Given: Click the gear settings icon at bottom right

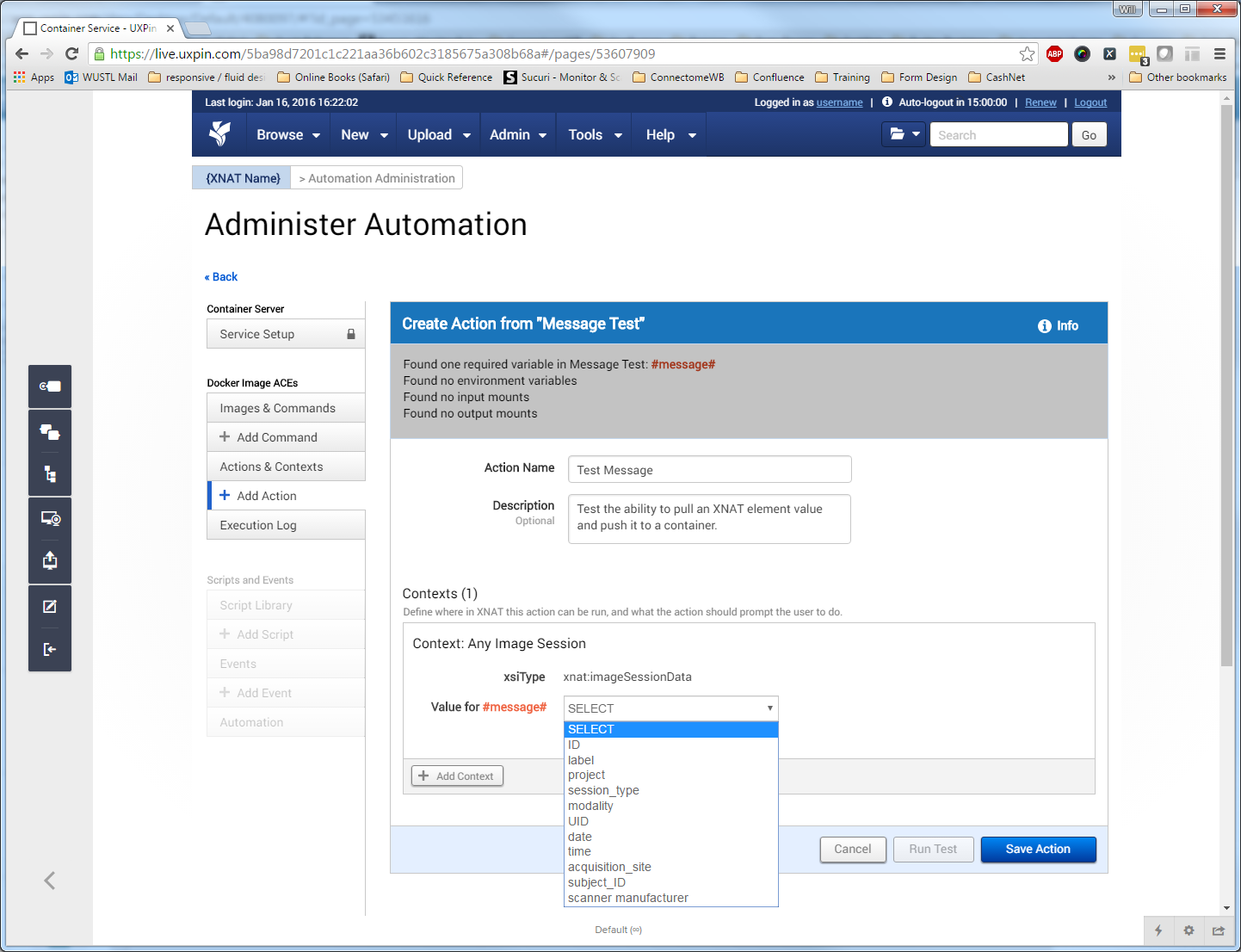Looking at the screenshot, I should click(x=1189, y=930).
